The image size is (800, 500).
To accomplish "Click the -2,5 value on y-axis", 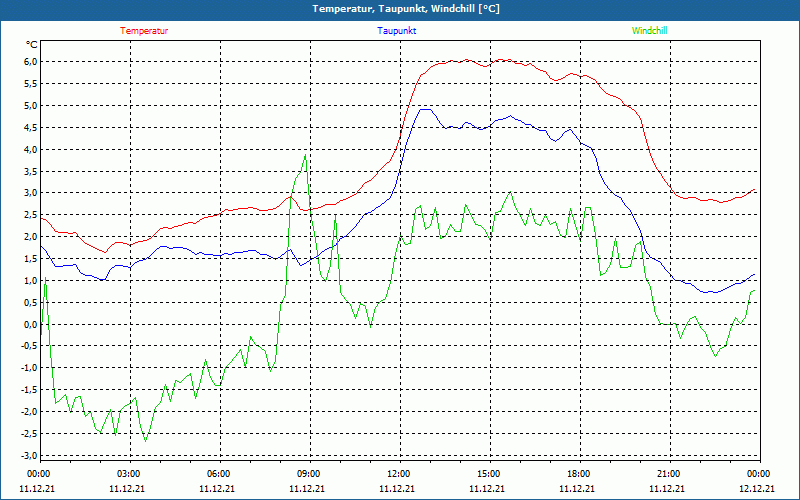I will coord(30,434).
